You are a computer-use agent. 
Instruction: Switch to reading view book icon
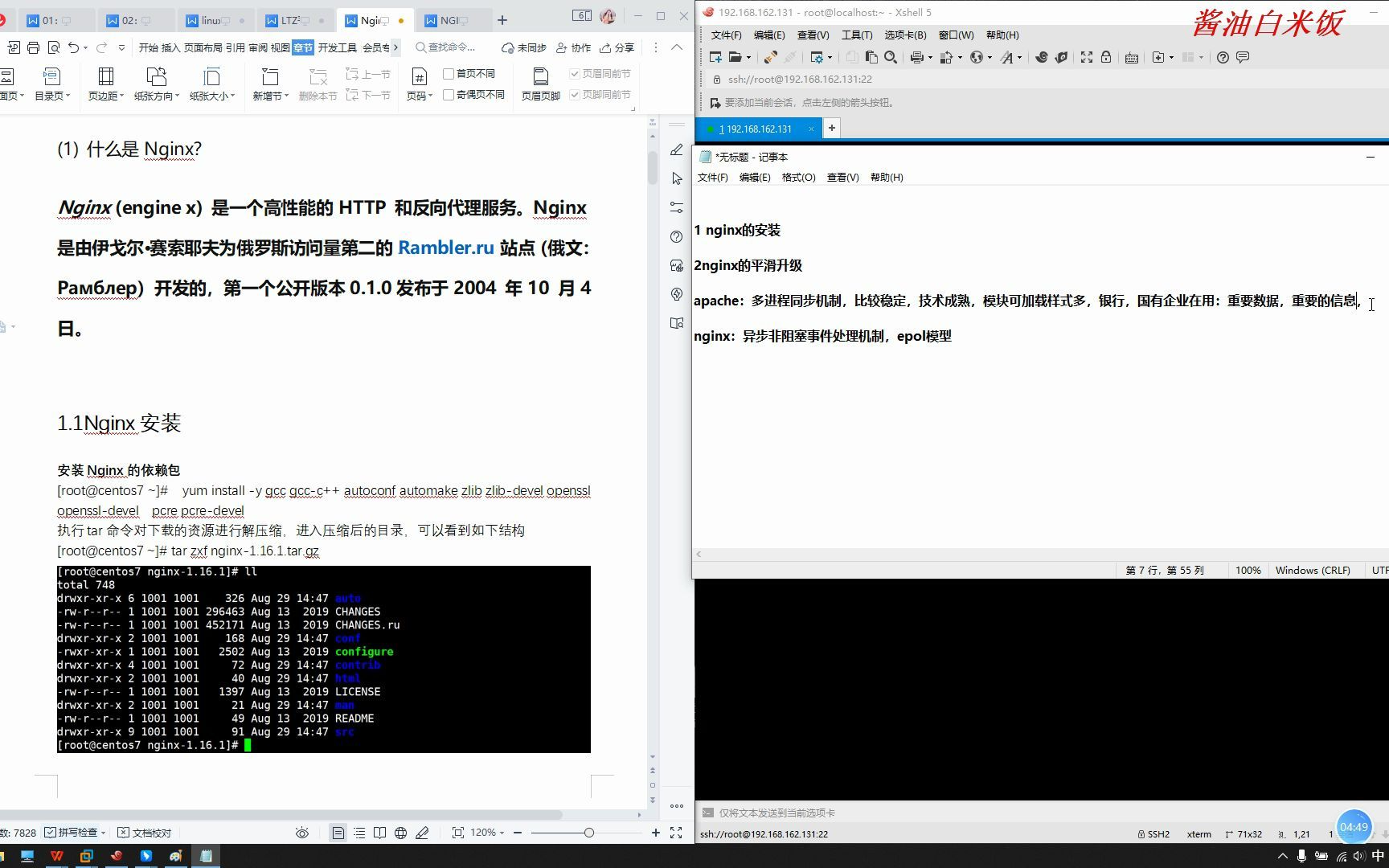(380, 833)
